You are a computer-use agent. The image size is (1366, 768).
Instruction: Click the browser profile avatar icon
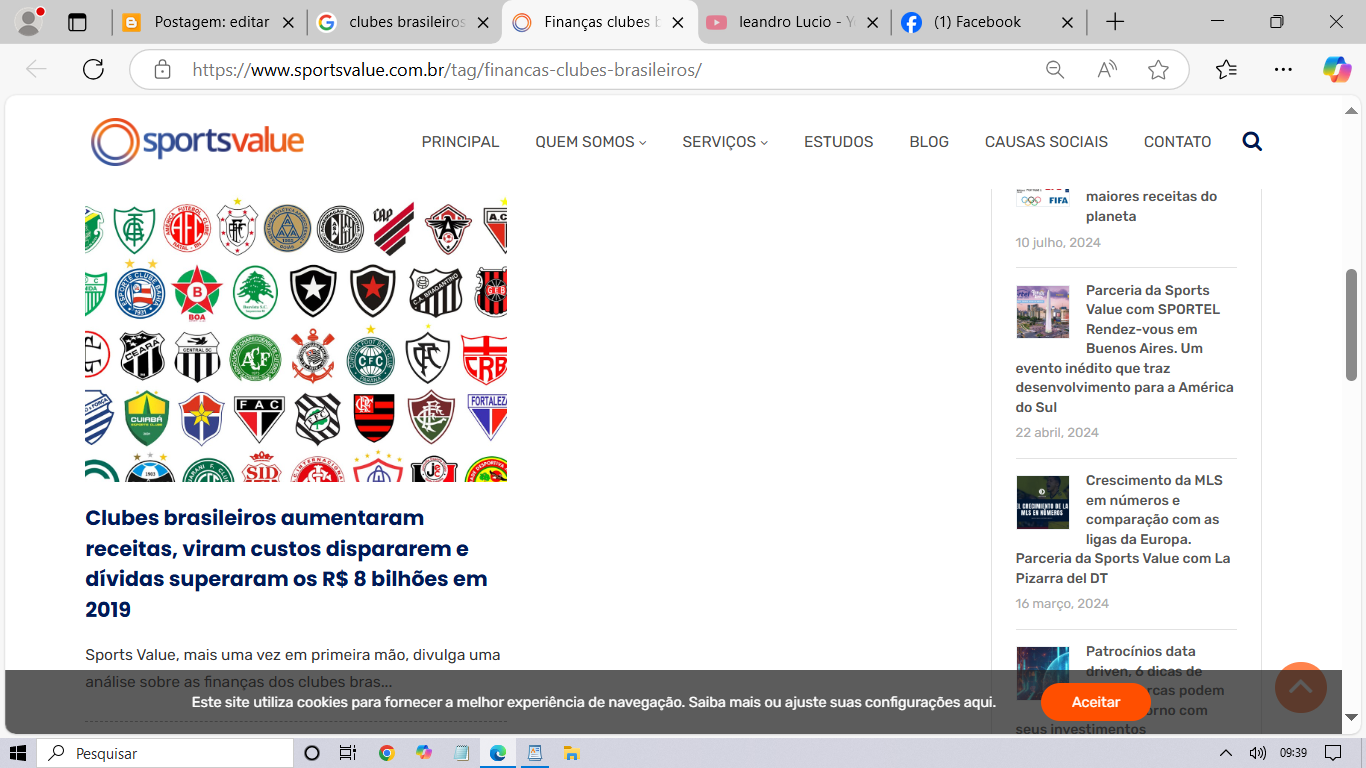coord(30,21)
